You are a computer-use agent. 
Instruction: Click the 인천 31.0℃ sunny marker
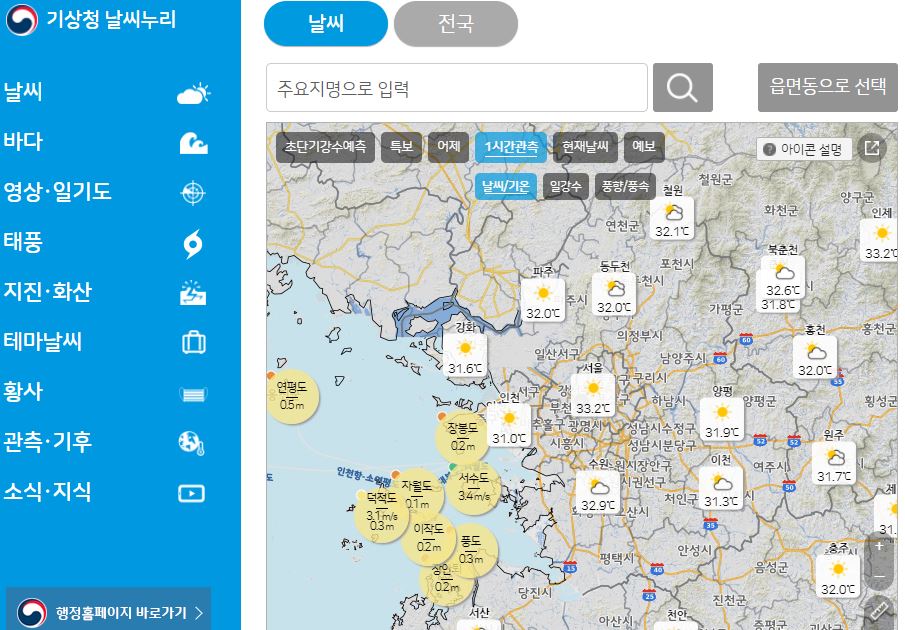508,425
